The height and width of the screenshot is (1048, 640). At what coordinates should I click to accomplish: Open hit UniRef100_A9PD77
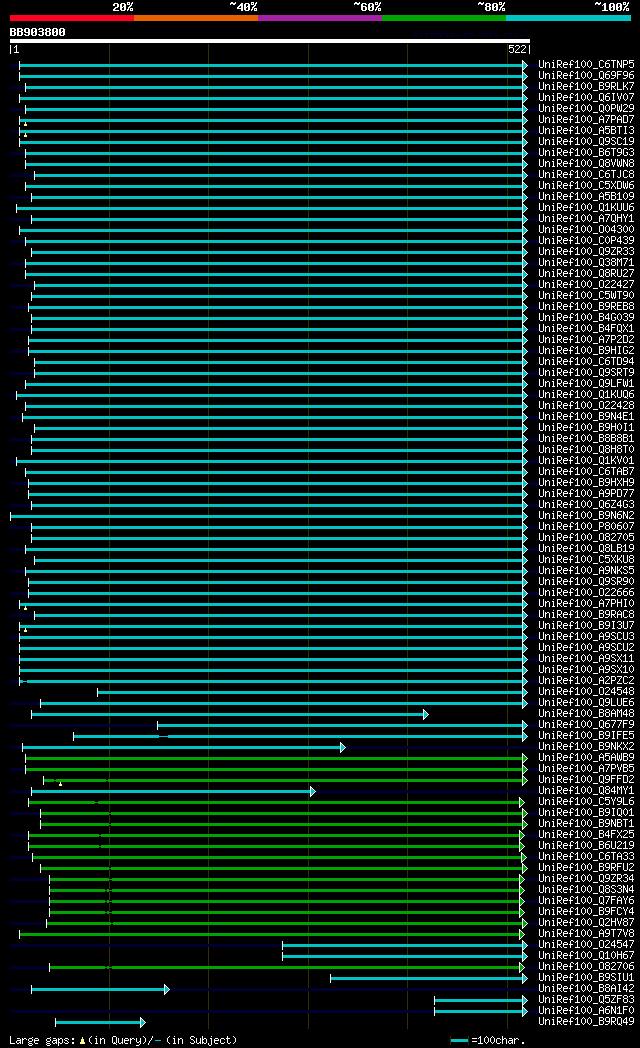586,493
